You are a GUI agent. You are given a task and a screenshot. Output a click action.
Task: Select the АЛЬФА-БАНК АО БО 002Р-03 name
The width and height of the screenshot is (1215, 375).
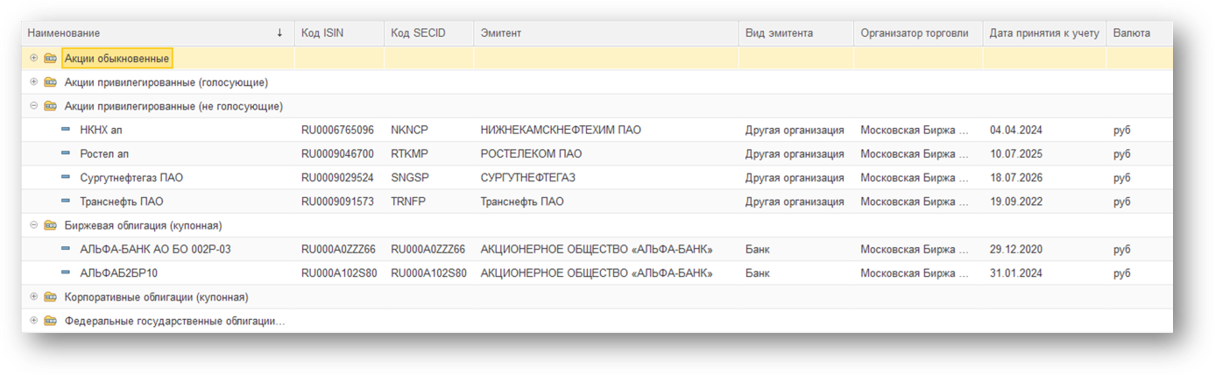tap(155, 250)
